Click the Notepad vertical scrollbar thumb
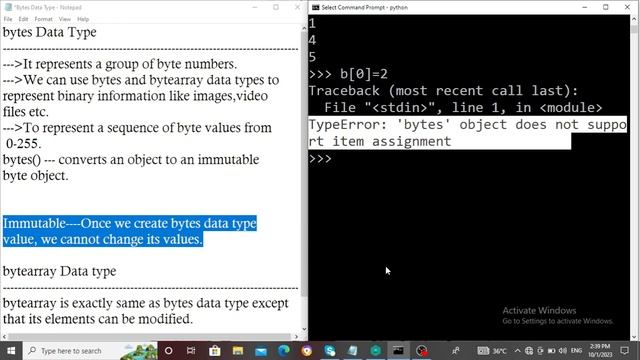The height and width of the screenshot is (360, 640). coord(304,164)
